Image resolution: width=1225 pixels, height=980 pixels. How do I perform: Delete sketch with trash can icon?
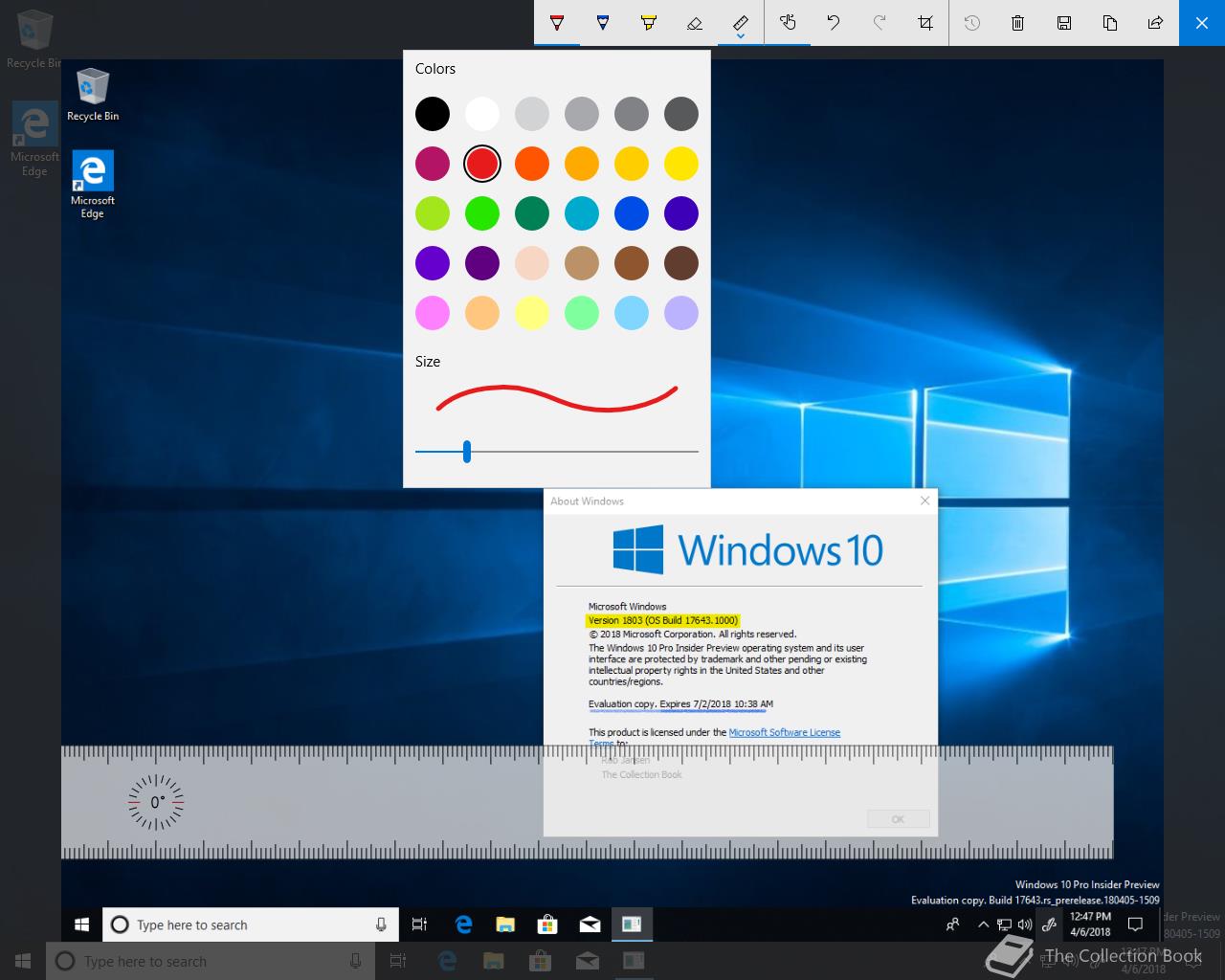(1018, 23)
